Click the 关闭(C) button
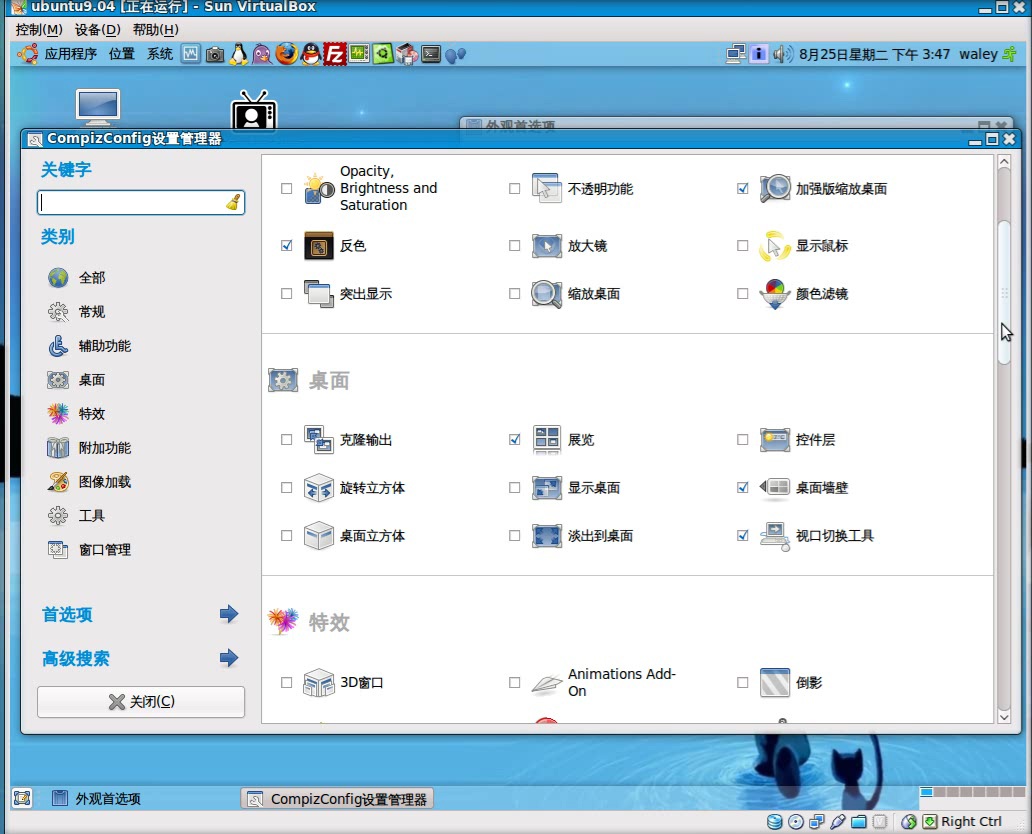This screenshot has height=834, width=1032. [x=141, y=702]
